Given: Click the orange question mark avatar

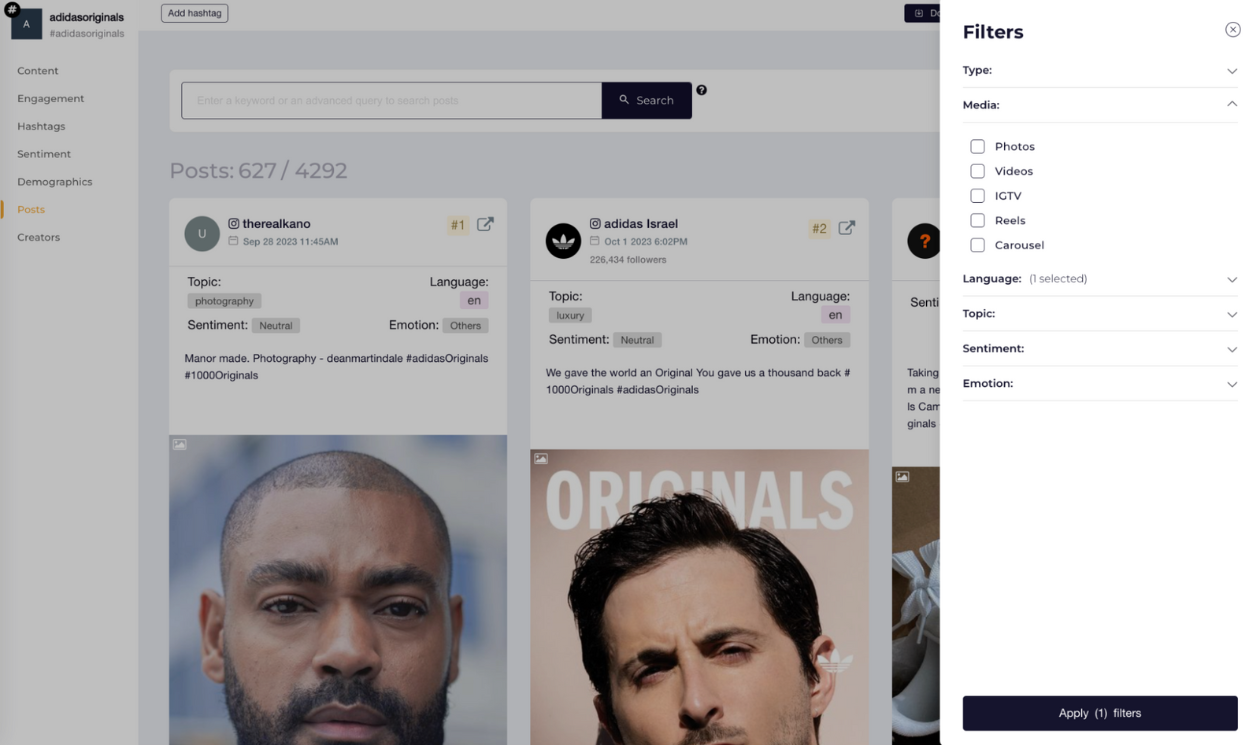Looking at the screenshot, I should (924, 241).
